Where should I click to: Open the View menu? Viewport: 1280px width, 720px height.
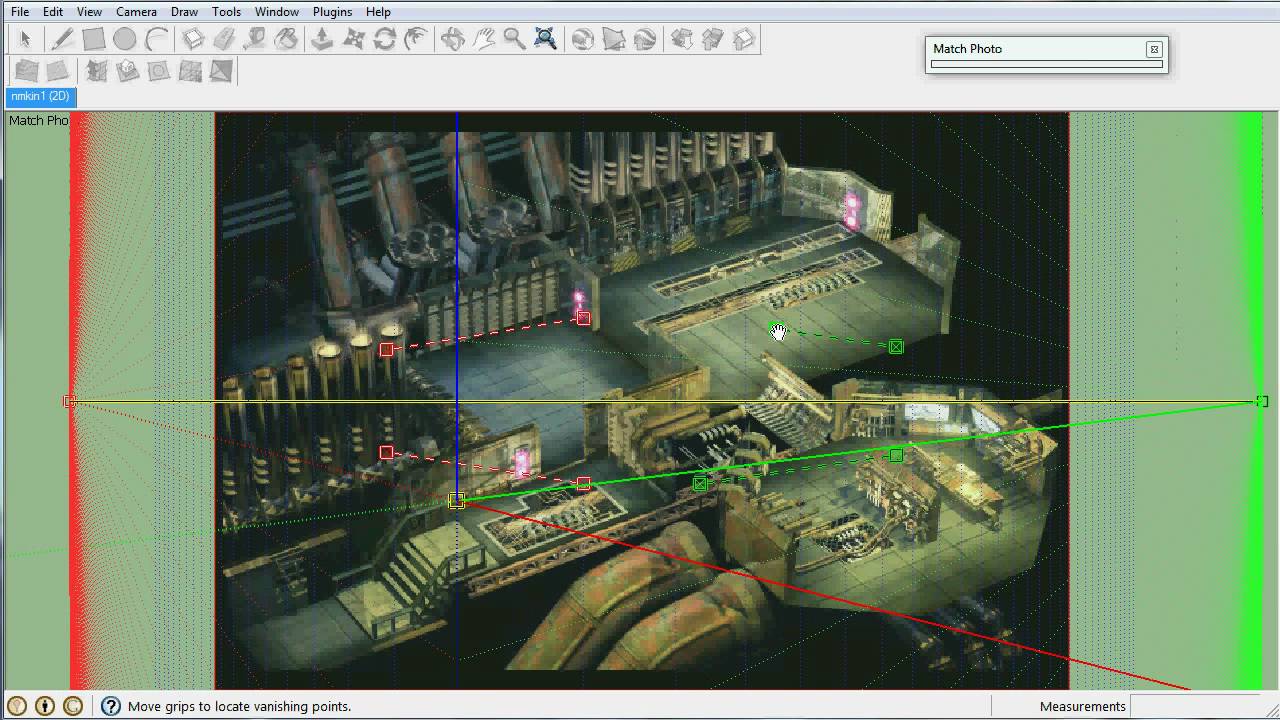coord(89,11)
